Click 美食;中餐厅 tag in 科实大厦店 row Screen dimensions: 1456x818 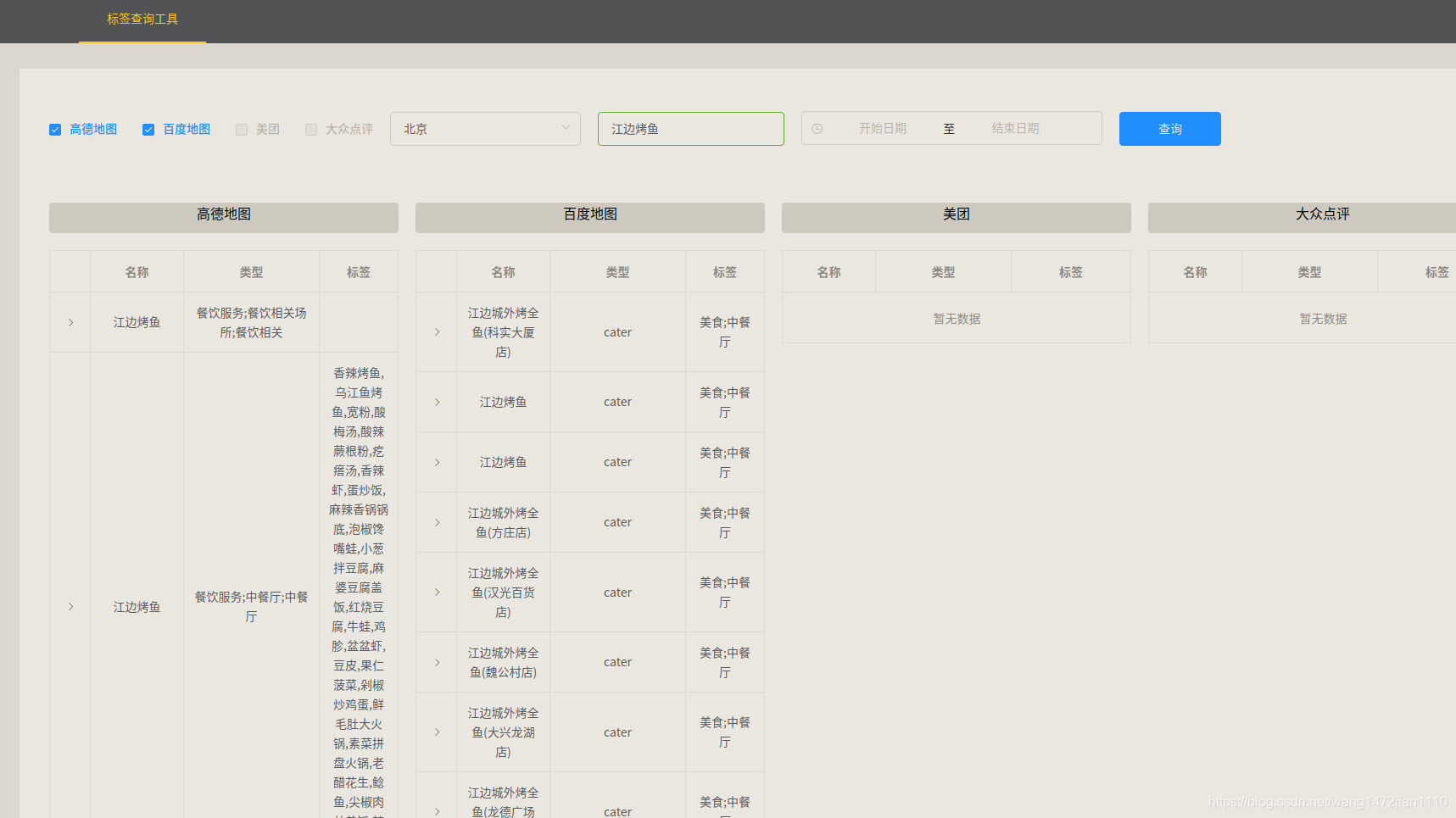725,332
